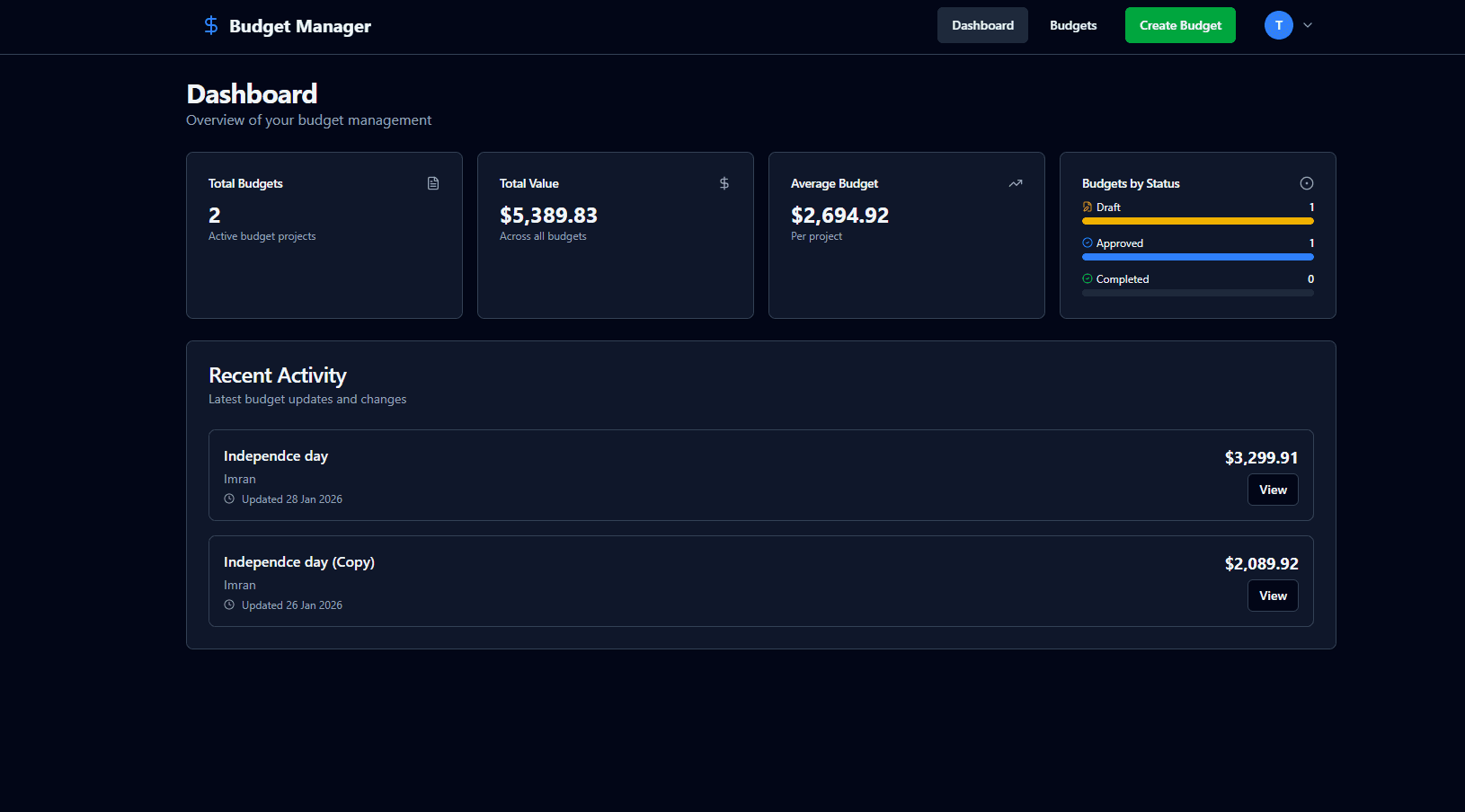1465x812 pixels.
Task: Click the clock icon next to Updated 28 Jan 2026
Action: (x=228, y=499)
